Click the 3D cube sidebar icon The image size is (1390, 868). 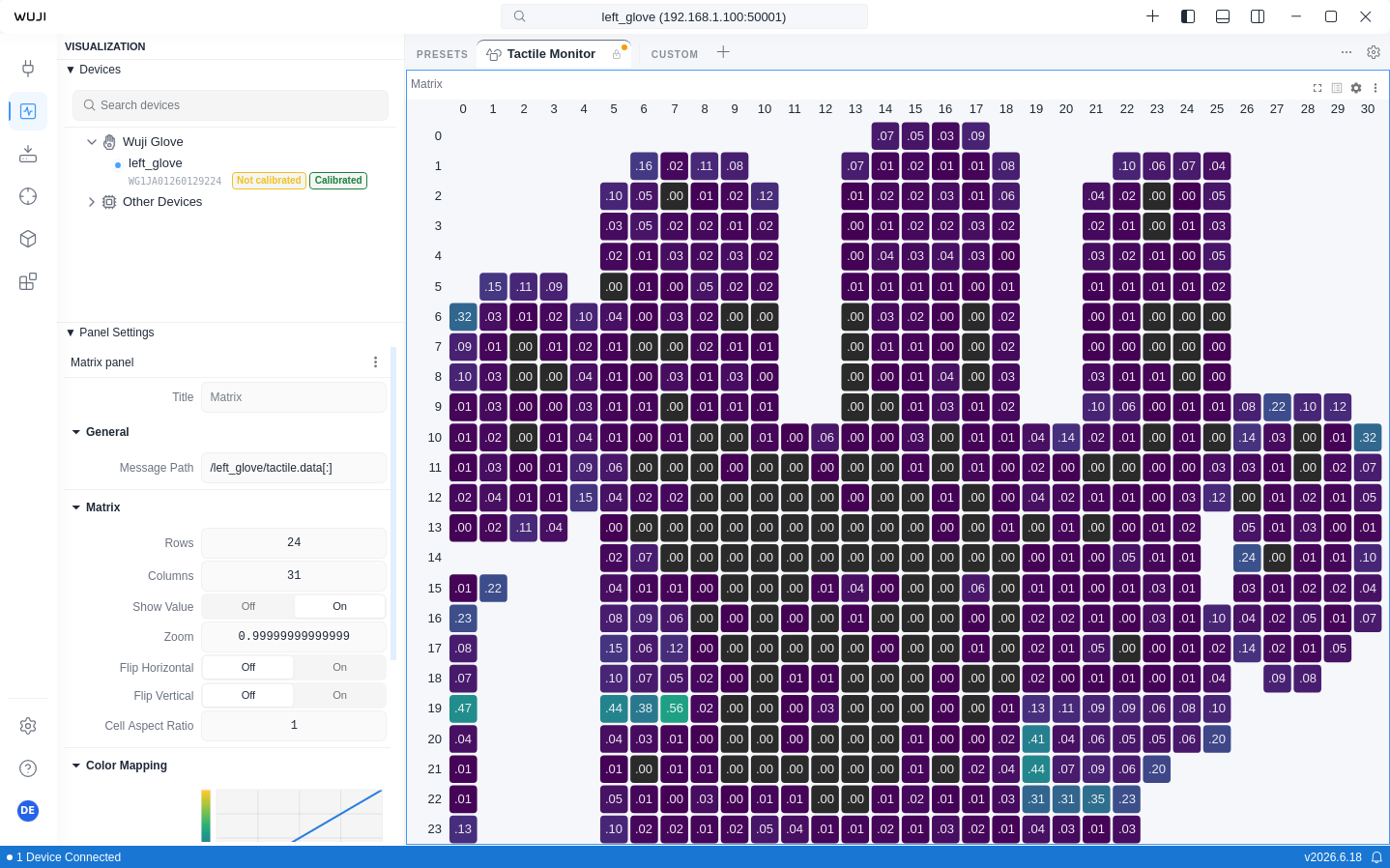(x=28, y=239)
